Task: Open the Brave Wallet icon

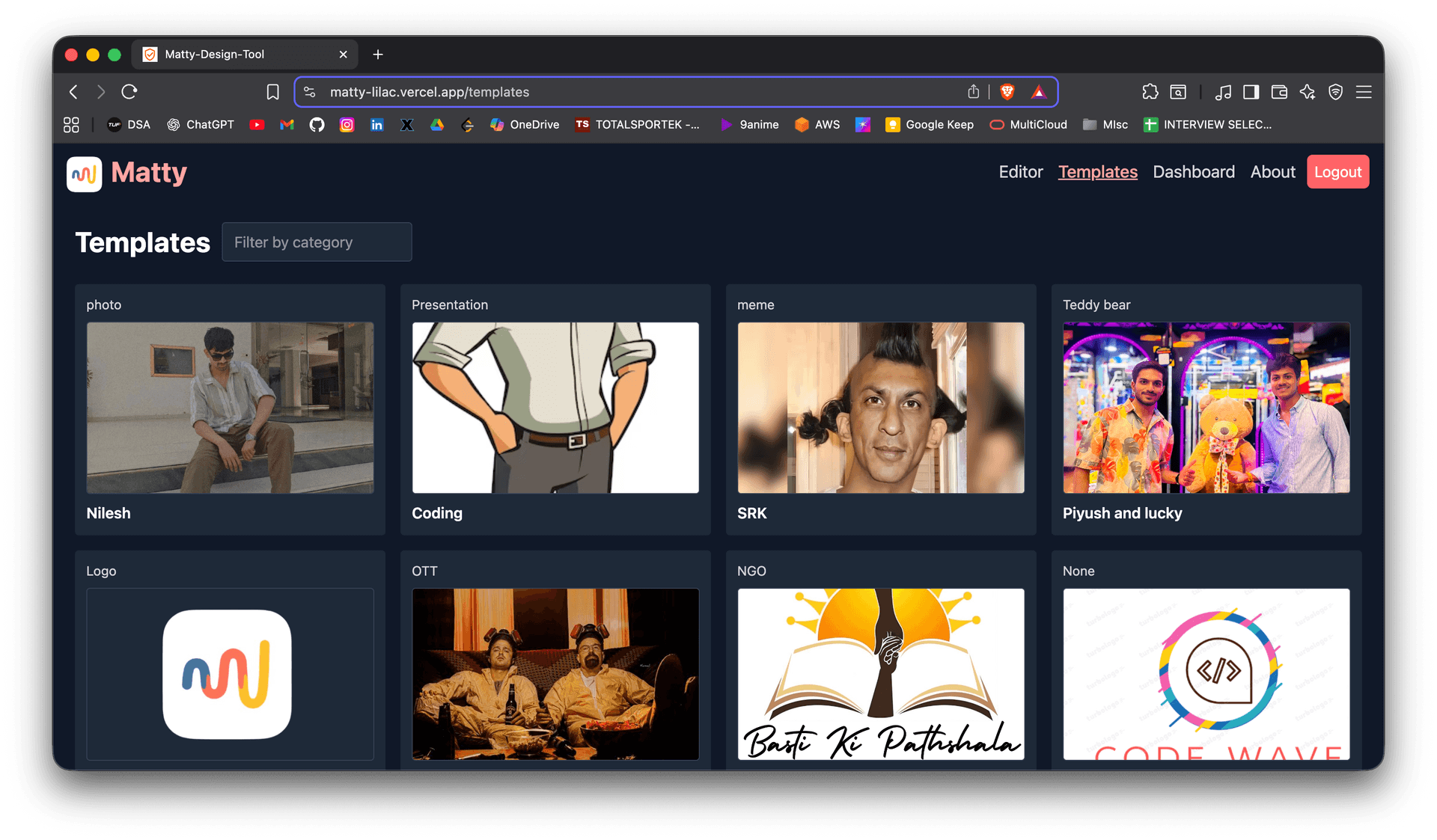Action: (x=1279, y=92)
